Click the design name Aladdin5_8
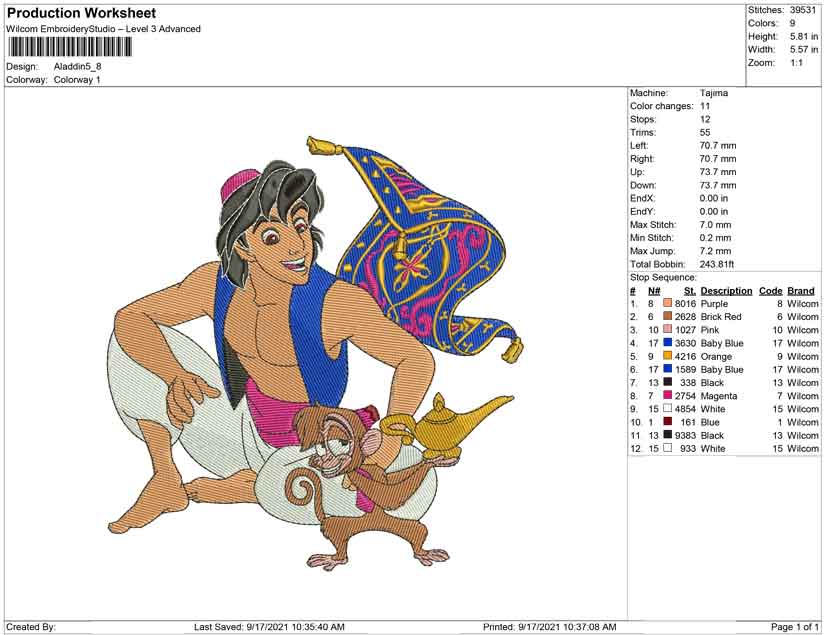 (77, 66)
